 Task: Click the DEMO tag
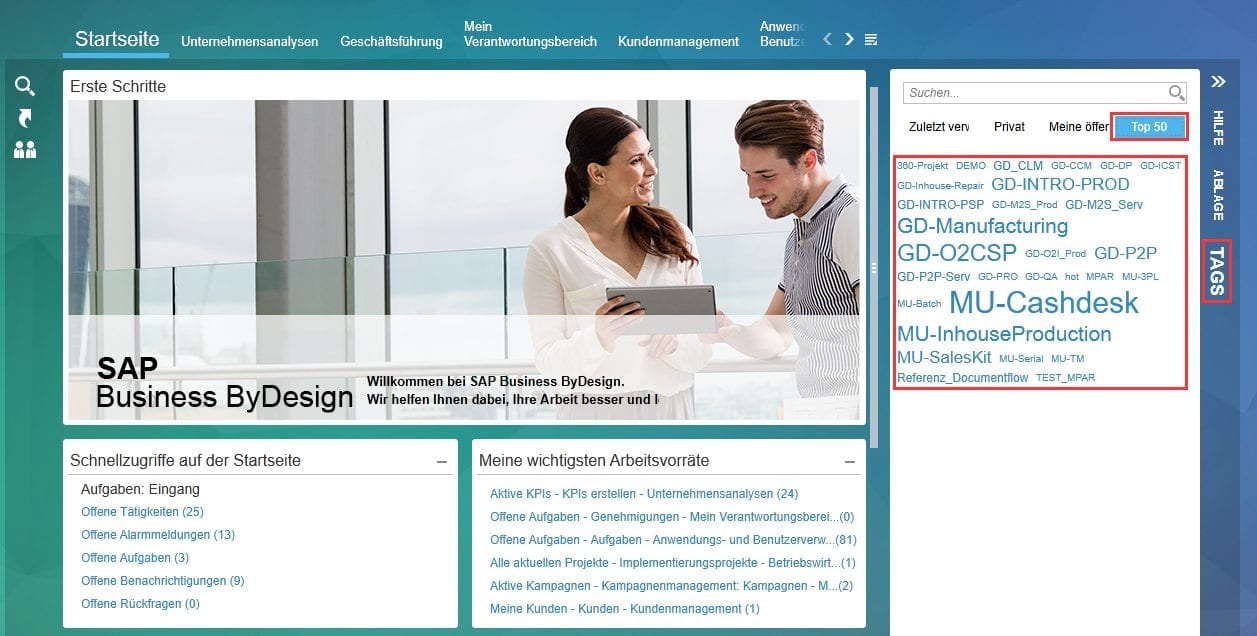coord(971,166)
